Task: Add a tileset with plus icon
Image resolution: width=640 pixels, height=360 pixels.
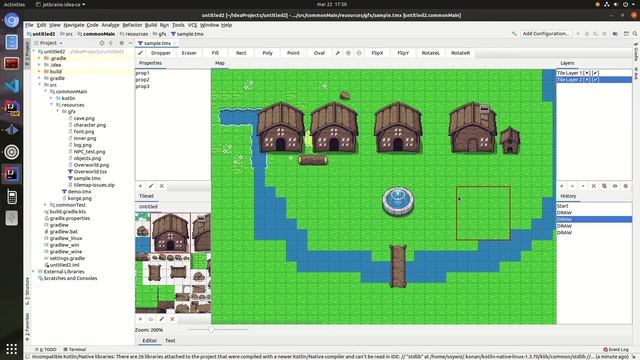Action: tap(140, 319)
